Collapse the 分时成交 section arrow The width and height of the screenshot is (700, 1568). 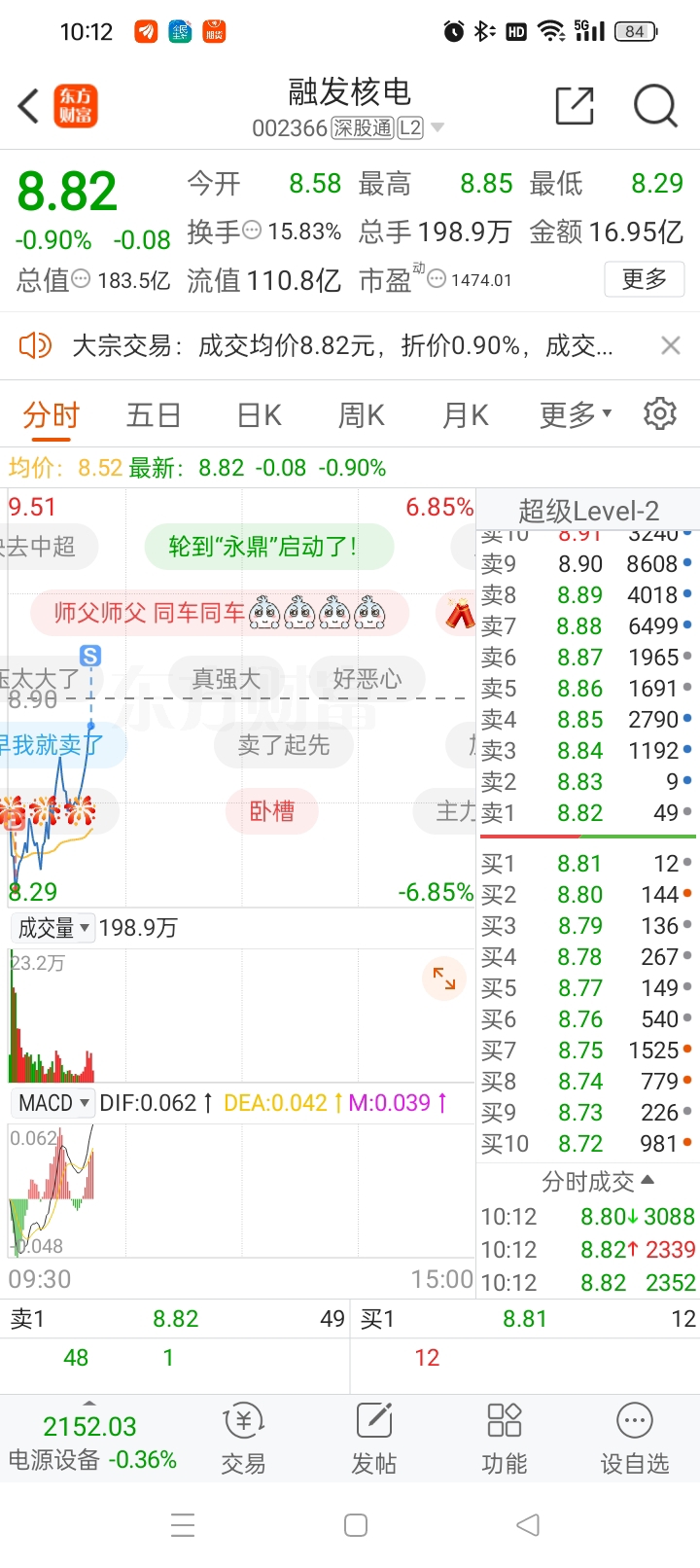(x=647, y=1180)
